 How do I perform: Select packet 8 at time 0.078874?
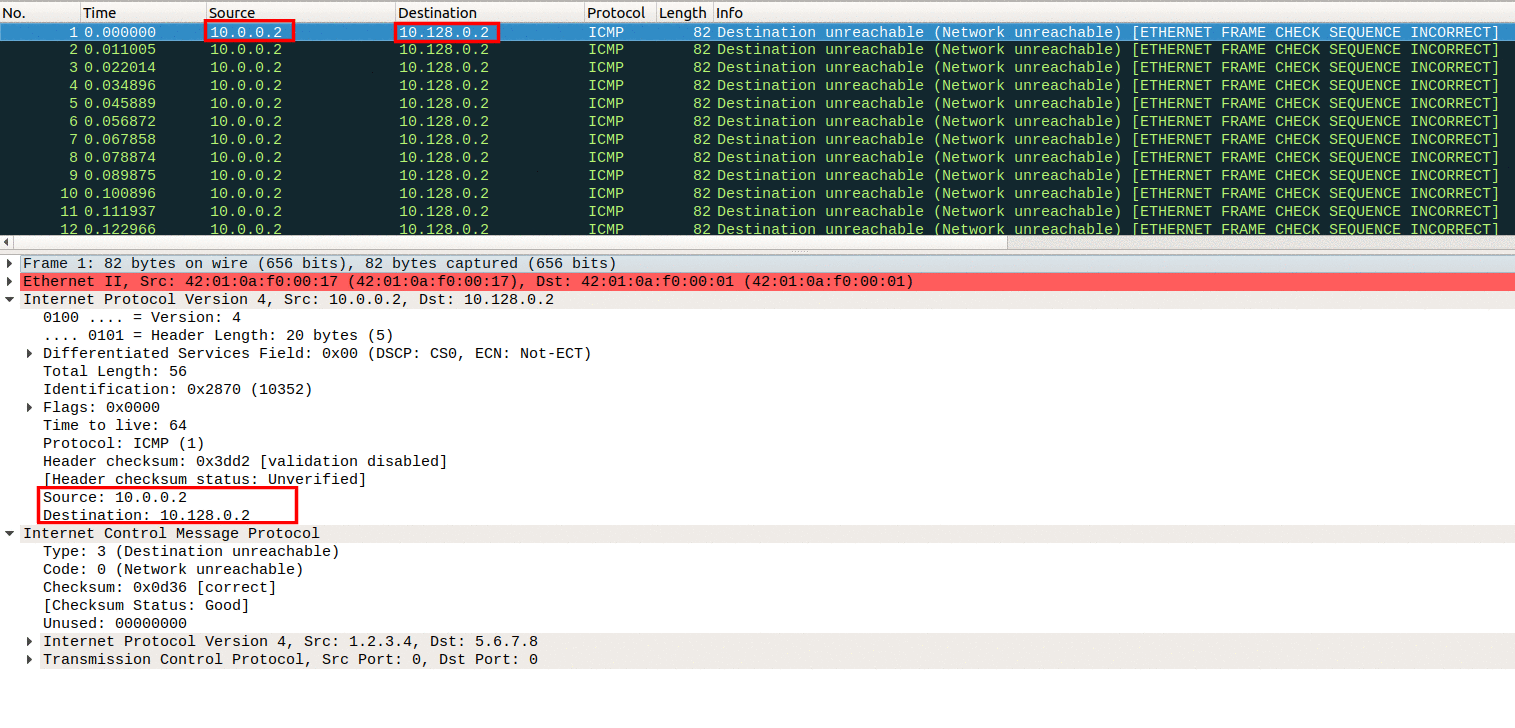coord(757,158)
